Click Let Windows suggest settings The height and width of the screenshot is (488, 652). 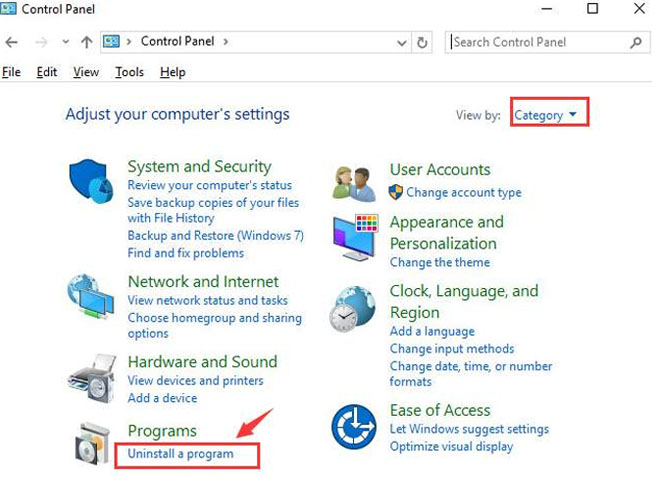click(469, 429)
